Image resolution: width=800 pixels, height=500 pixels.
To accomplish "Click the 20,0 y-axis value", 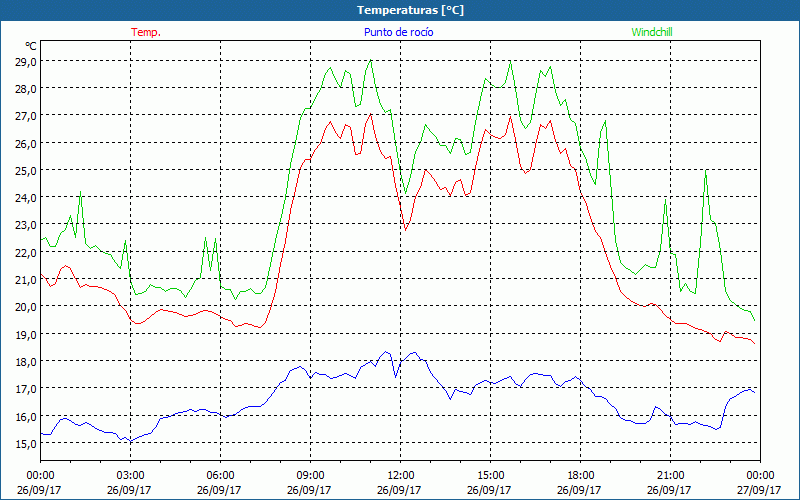I will point(25,307).
